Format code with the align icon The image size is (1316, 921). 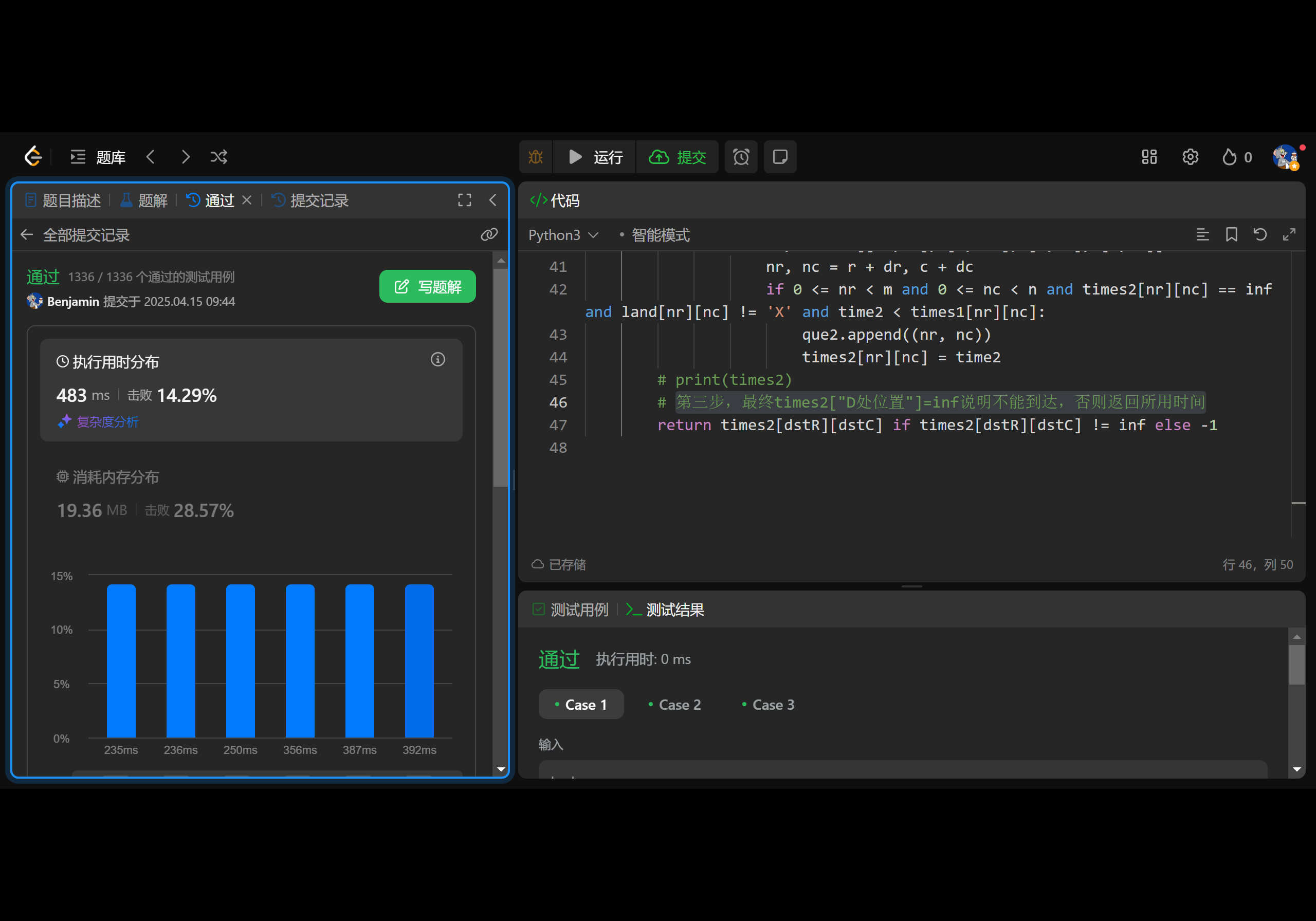click(x=1202, y=234)
